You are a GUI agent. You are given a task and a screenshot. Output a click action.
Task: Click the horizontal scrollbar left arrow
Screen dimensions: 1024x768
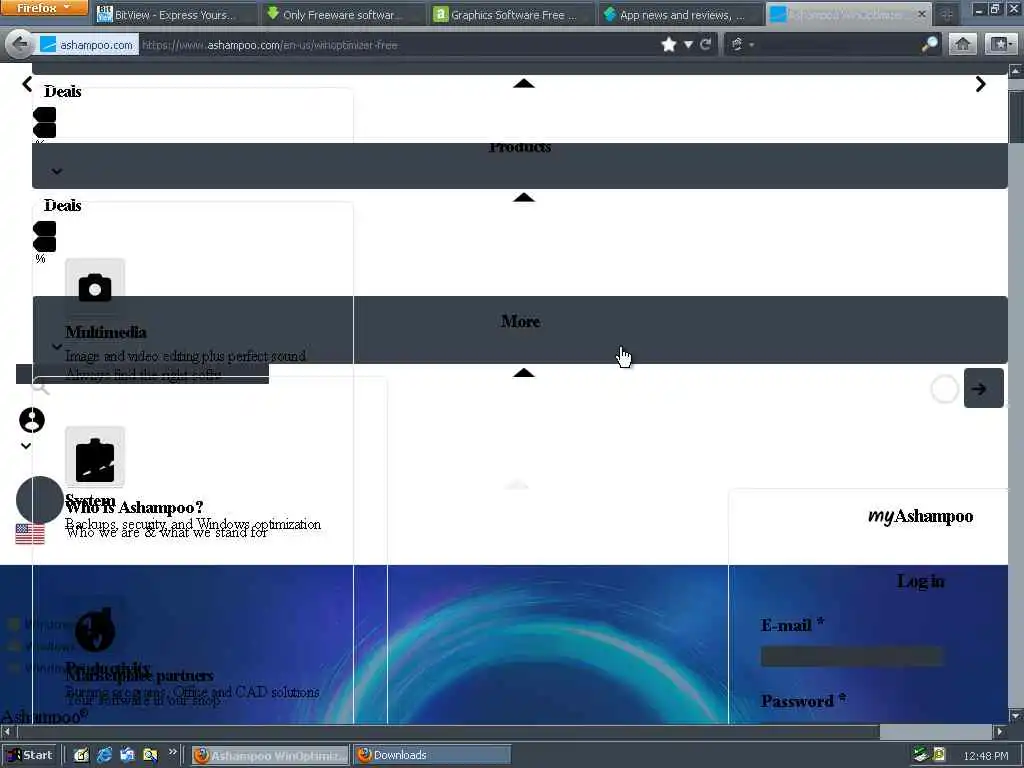point(7,731)
